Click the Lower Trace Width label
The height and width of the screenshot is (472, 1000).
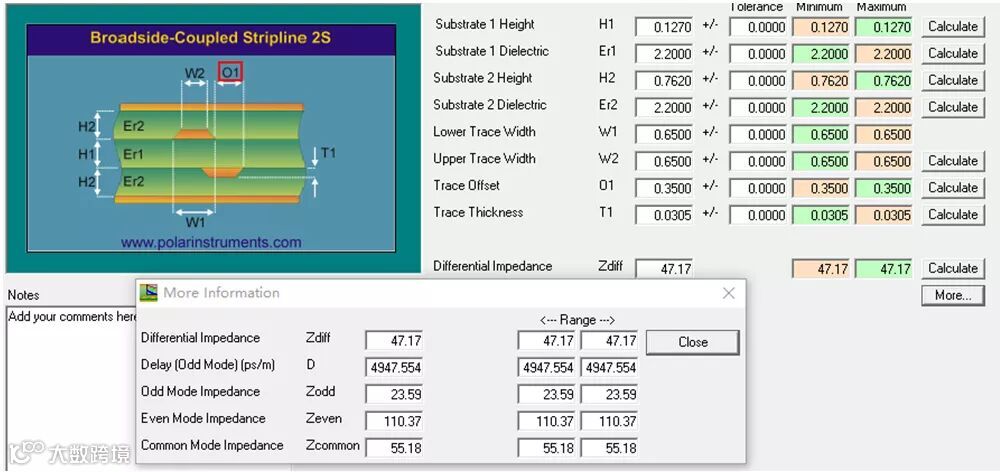click(x=484, y=131)
